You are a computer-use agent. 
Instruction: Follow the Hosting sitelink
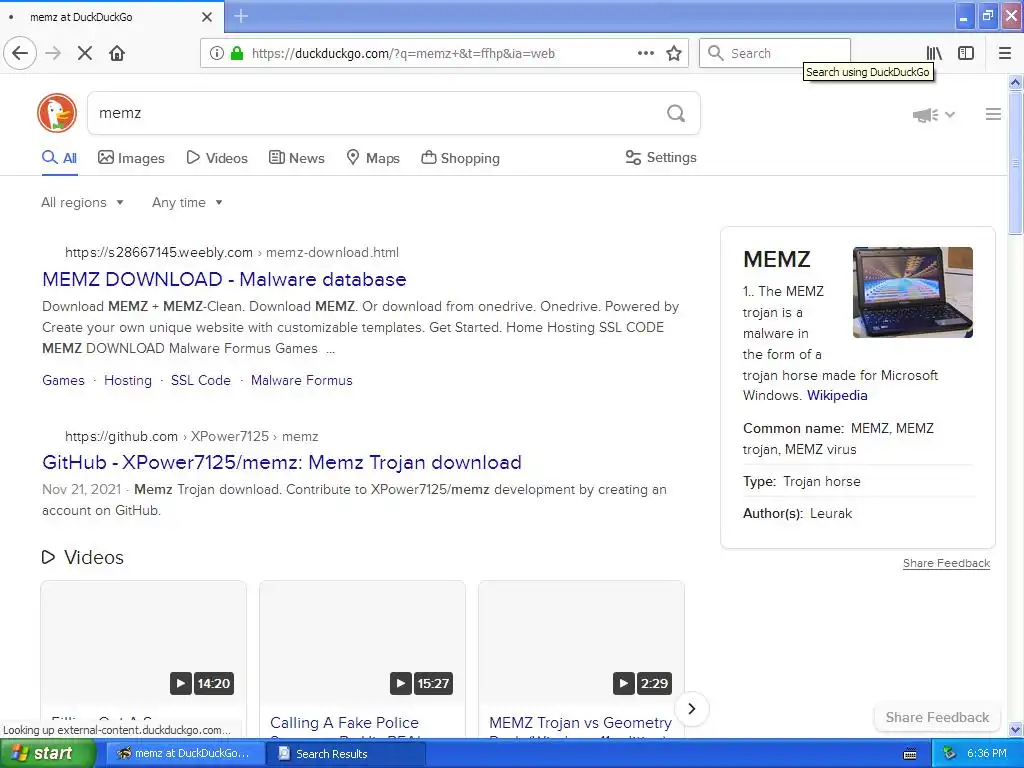click(x=128, y=380)
